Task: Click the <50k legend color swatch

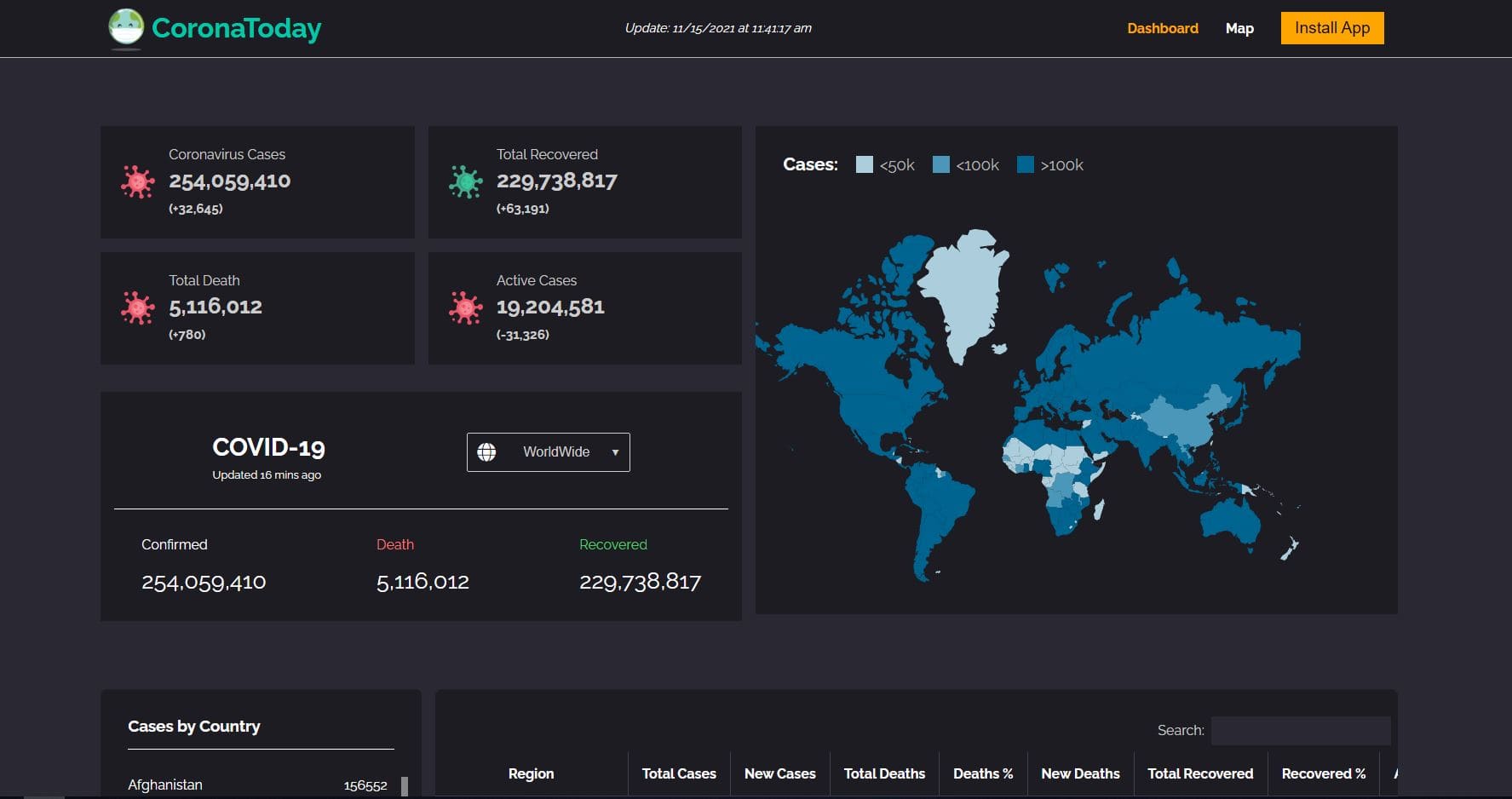Action: 864,164
